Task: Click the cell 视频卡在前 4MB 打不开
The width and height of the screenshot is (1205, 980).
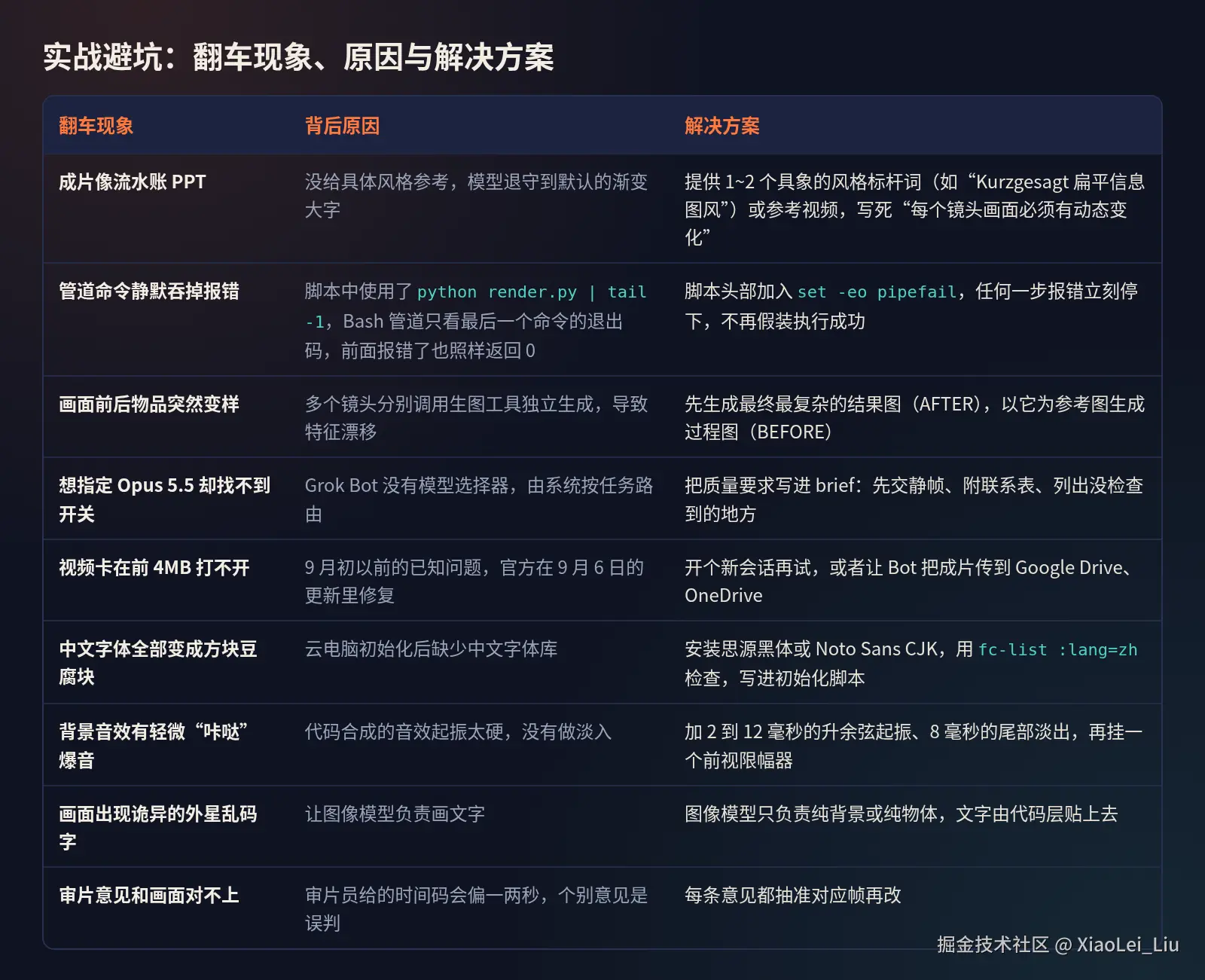Action: pyautogui.click(x=154, y=568)
